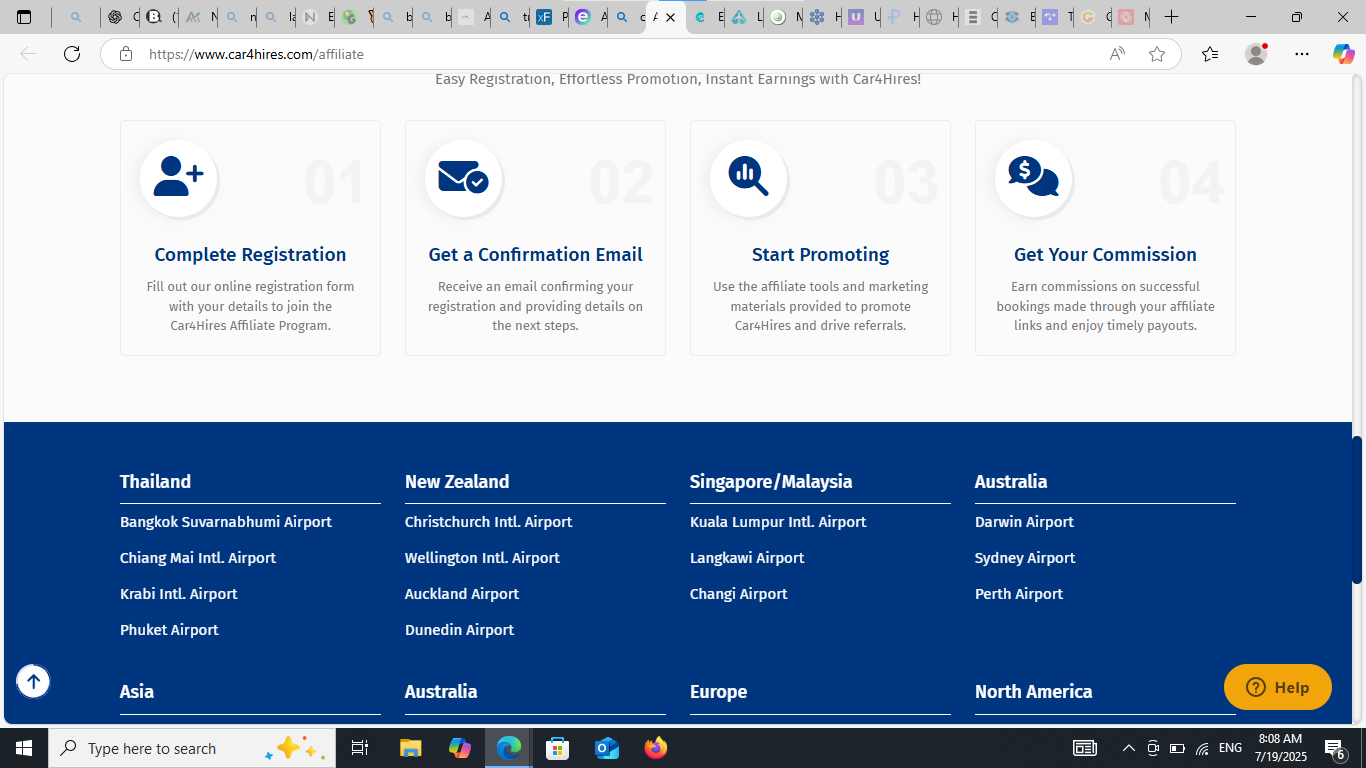Go back to previous page
Screen dimensions: 1366x768
click(x=28, y=54)
